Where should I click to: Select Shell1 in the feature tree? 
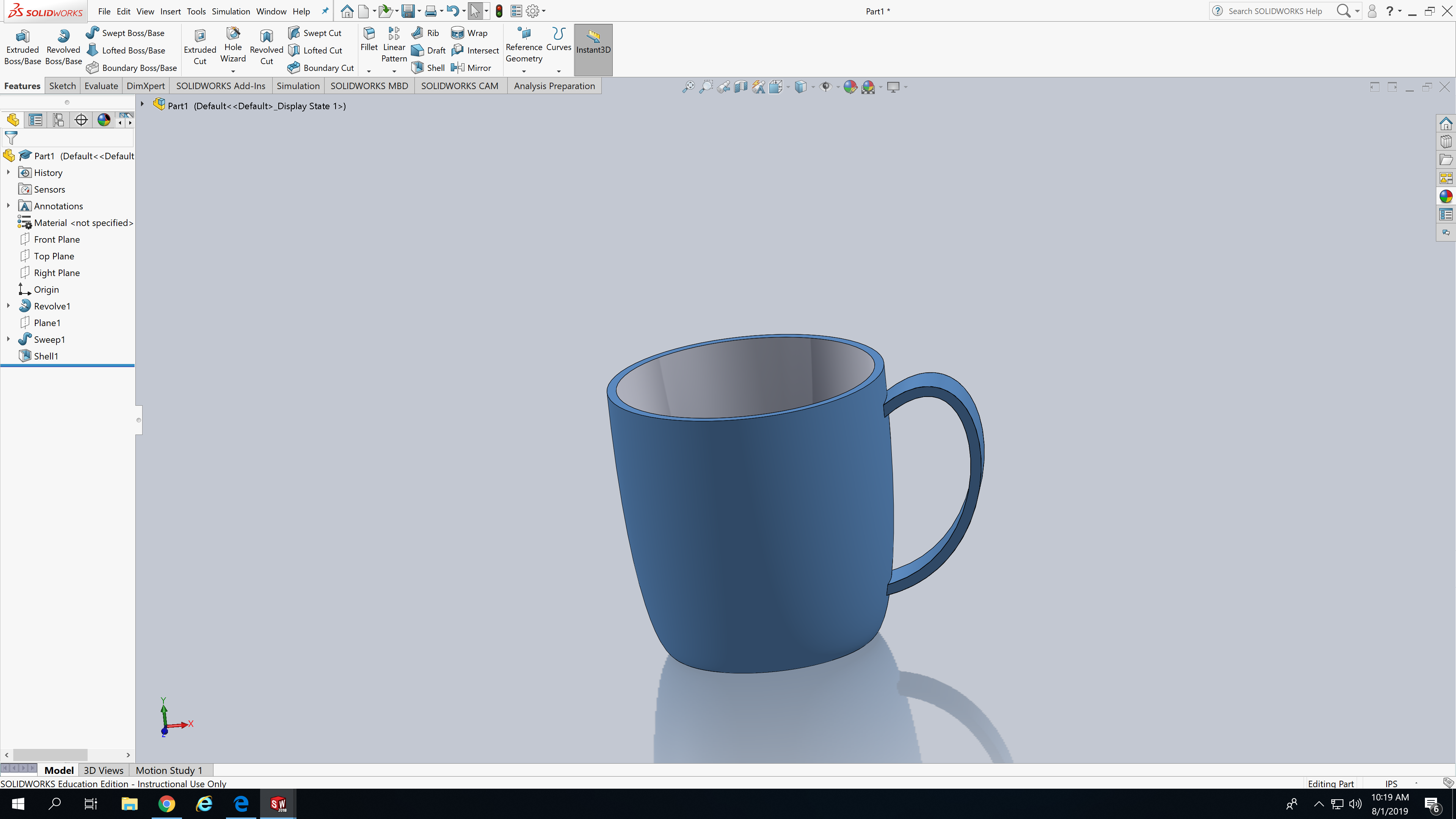point(46,356)
